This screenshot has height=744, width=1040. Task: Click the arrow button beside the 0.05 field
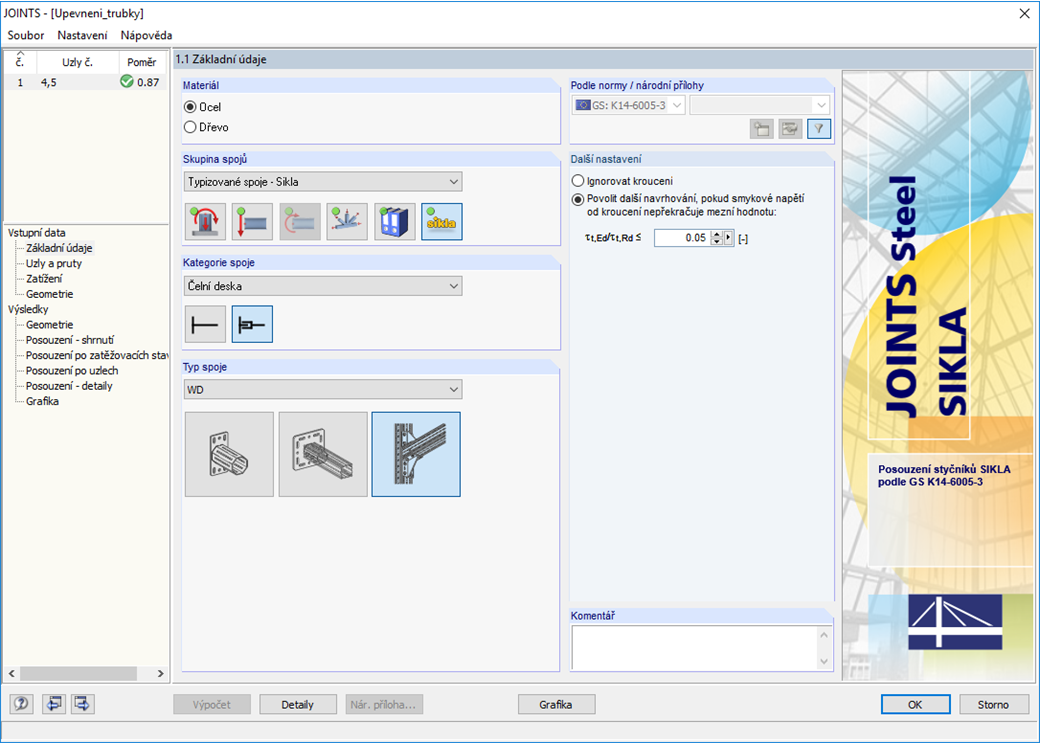coord(728,237)
